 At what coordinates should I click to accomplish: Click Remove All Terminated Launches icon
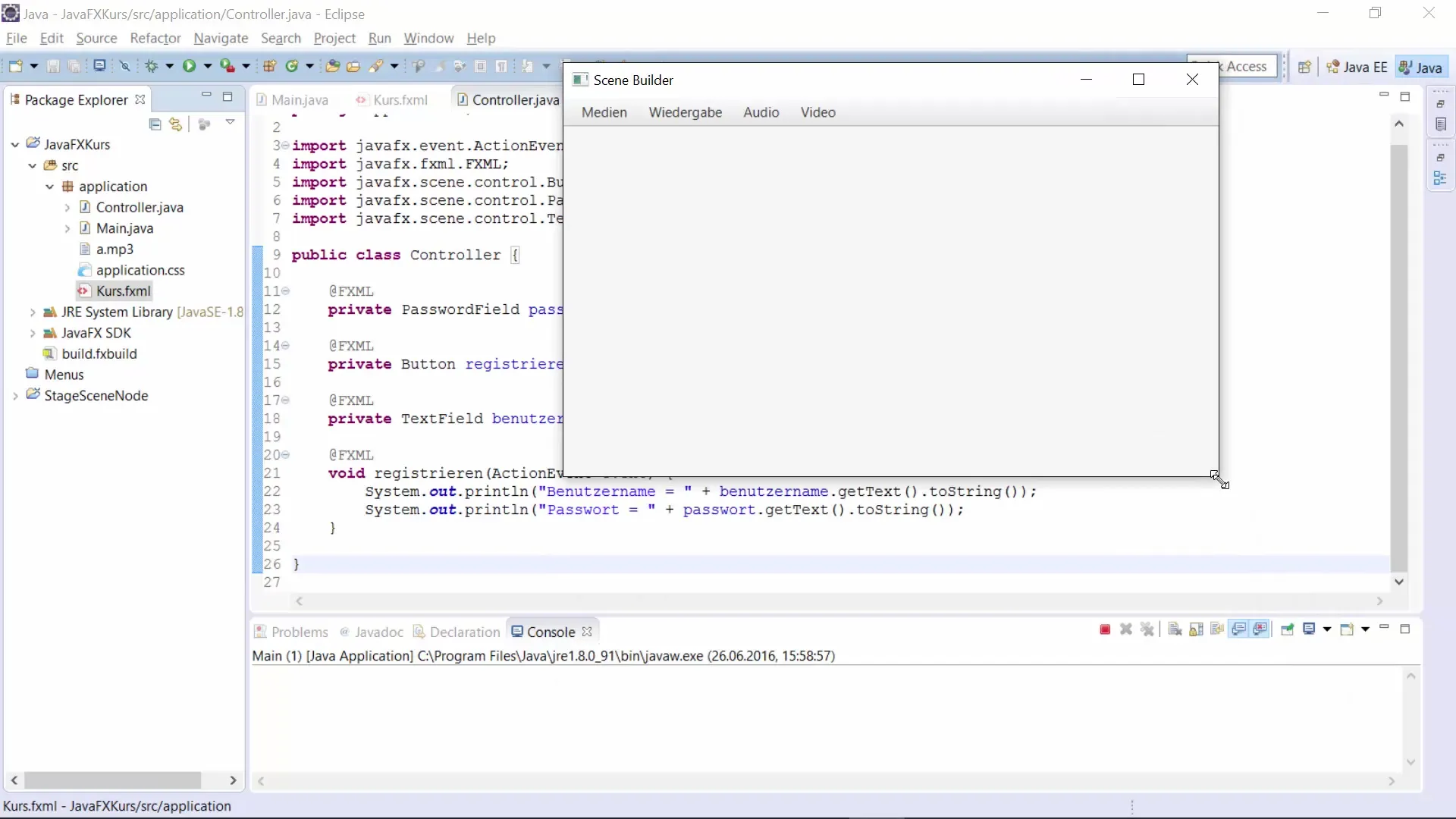pyautogui.click(x=1147, y=629)
